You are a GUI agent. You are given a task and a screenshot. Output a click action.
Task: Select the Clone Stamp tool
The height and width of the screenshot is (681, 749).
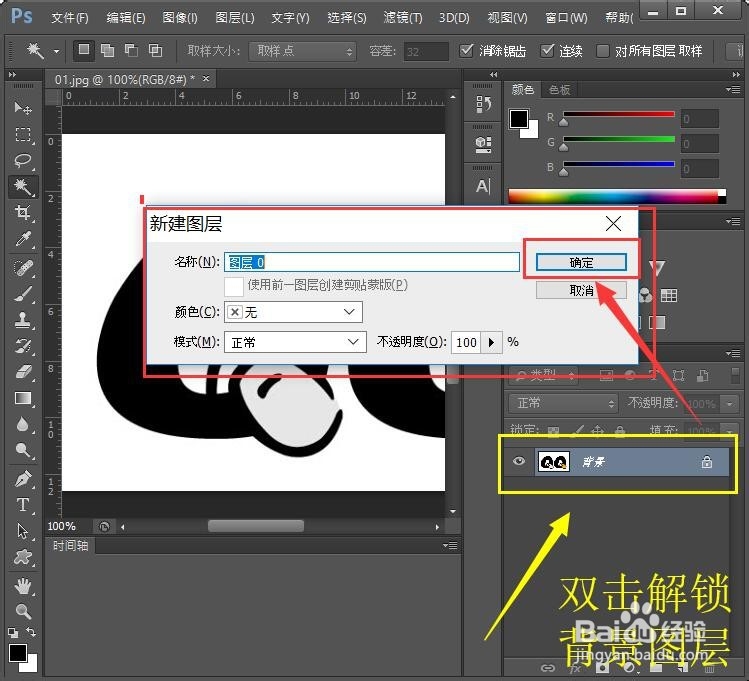coord(22,319)
